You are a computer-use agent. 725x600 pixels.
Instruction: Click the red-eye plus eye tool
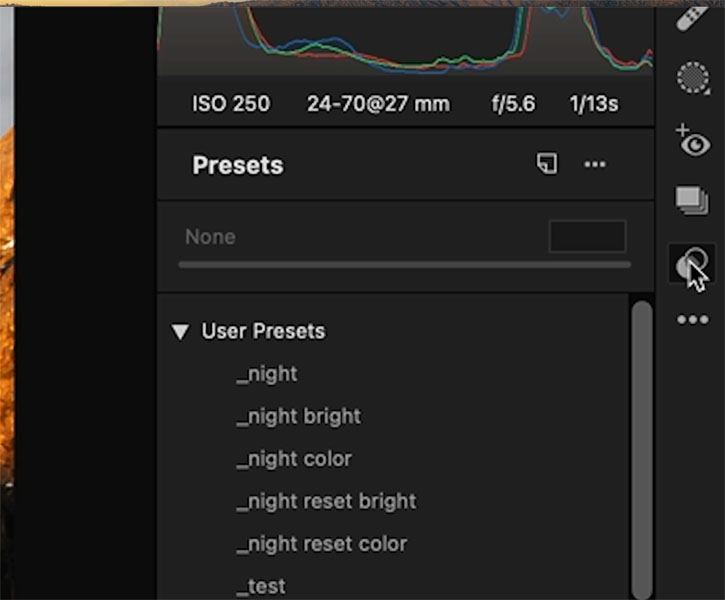[x=693, y=140]
